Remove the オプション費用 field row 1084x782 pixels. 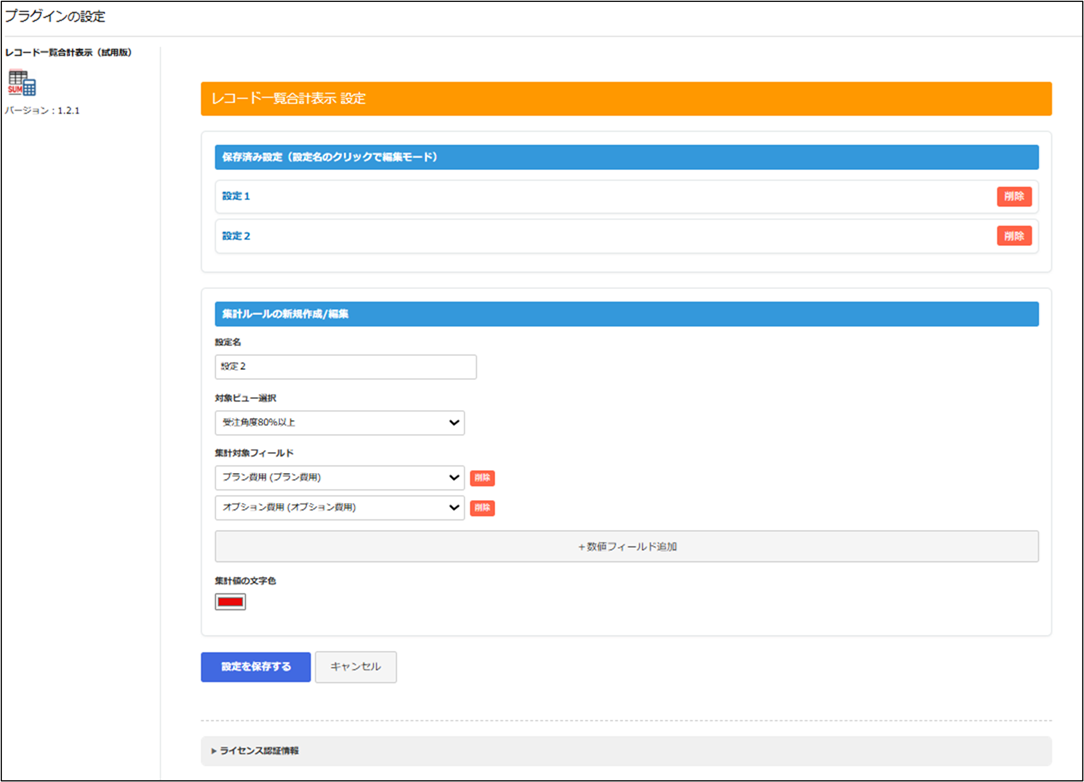(x=482, y=508)
